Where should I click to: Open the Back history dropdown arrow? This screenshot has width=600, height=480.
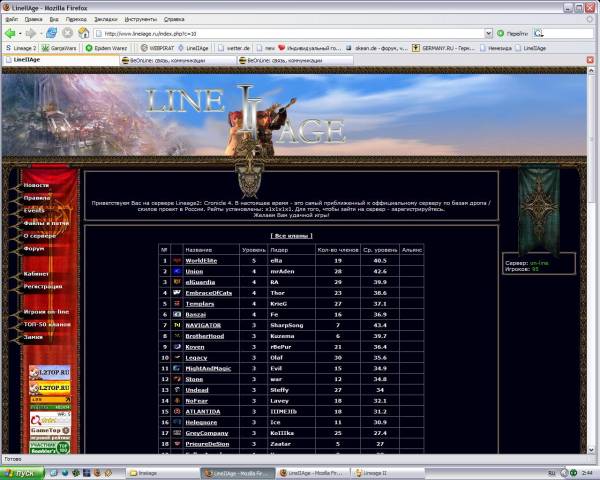pyautogui.click(x=20, y=34)
